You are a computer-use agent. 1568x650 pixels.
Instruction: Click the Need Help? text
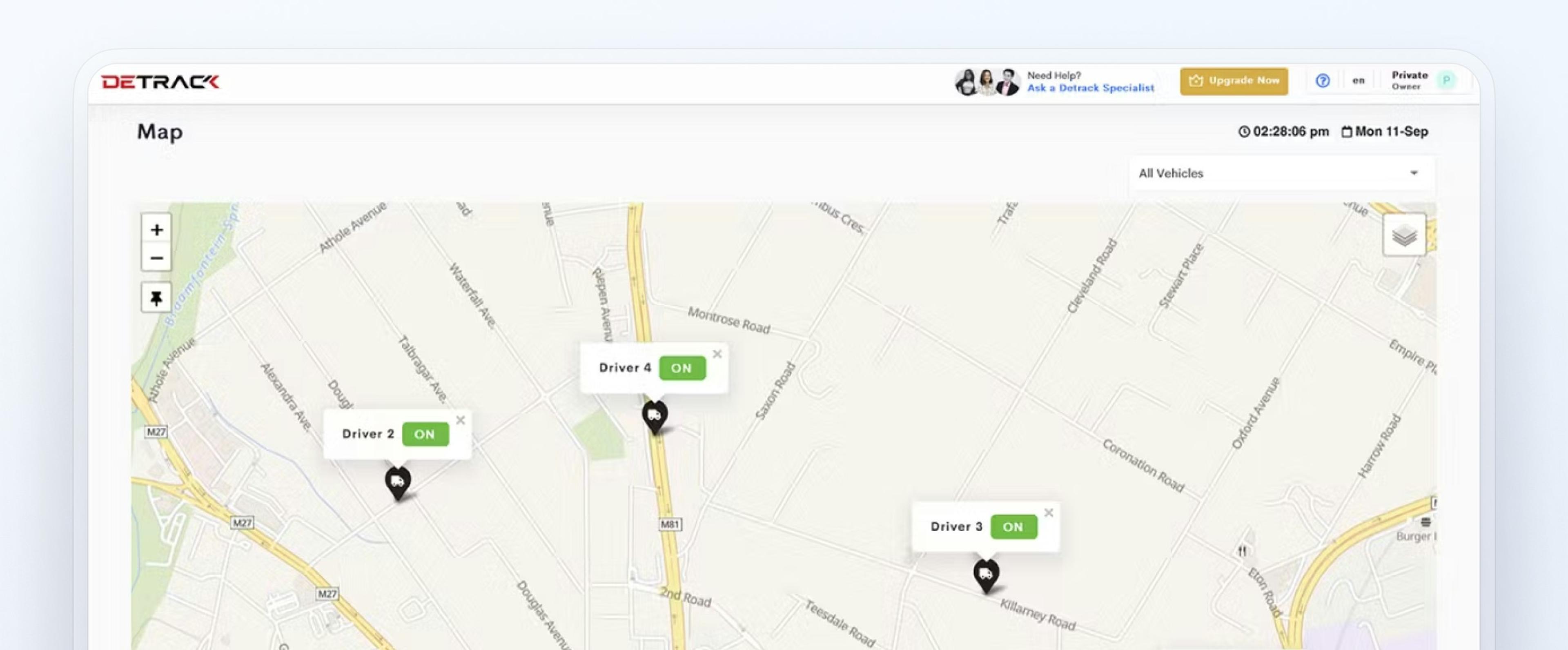click(x=1054, y=75)
